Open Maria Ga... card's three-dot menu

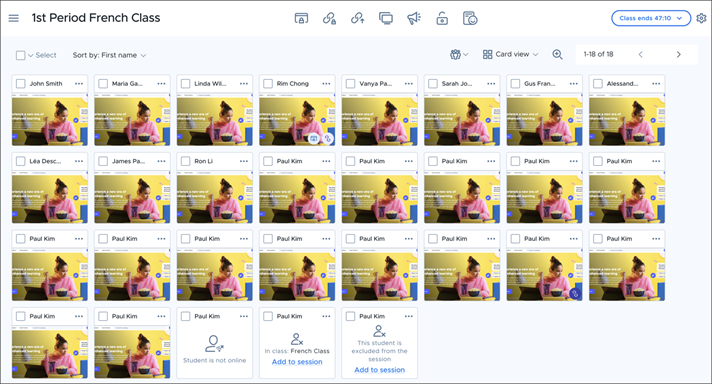tap(161, 84)
